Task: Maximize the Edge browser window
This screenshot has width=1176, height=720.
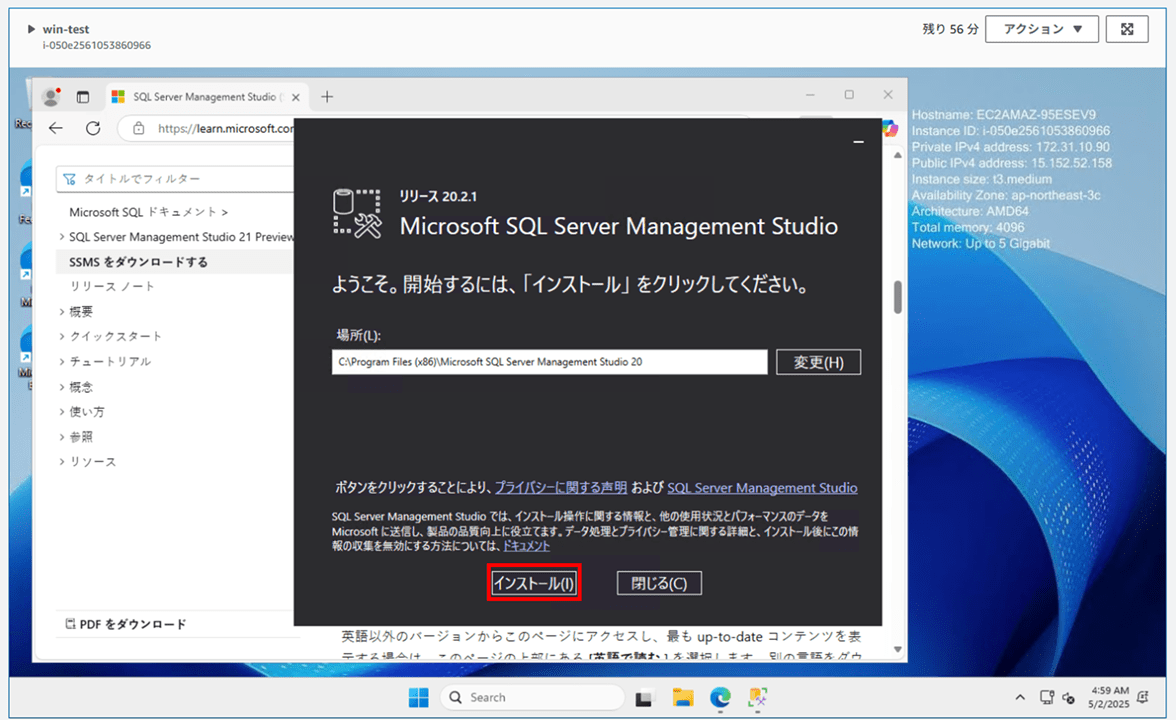Action: [x=849, y=94]
